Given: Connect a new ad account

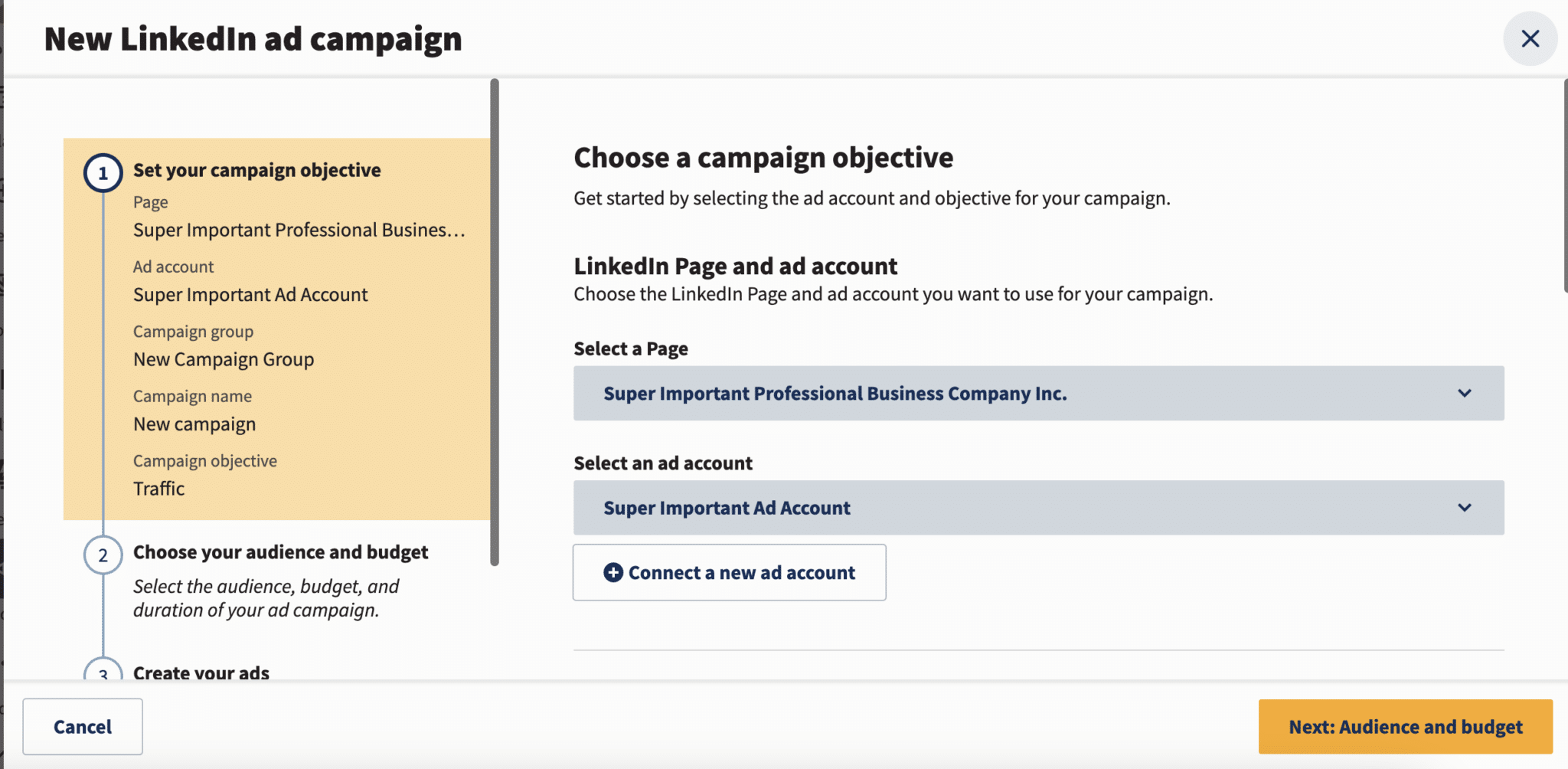Looking at the screenshot, I should point(729,572).
